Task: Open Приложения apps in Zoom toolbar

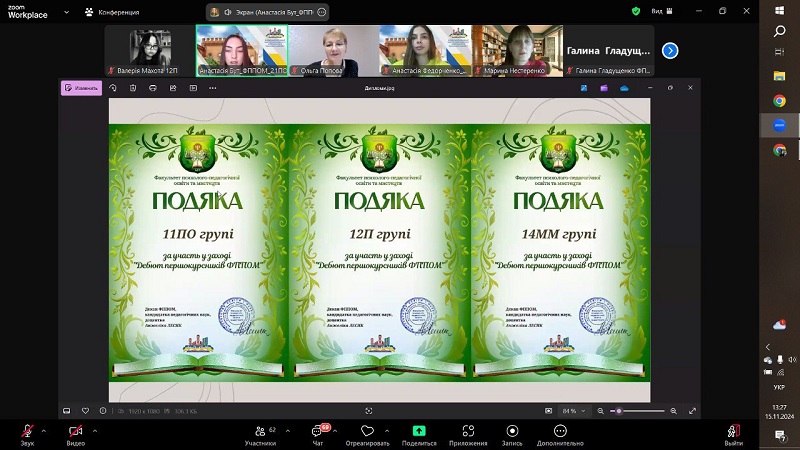Action: 468,435
